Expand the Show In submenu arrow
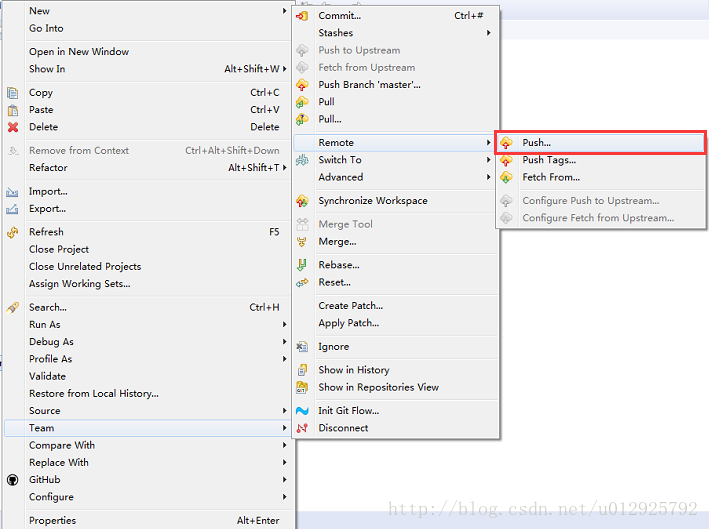 284,69
